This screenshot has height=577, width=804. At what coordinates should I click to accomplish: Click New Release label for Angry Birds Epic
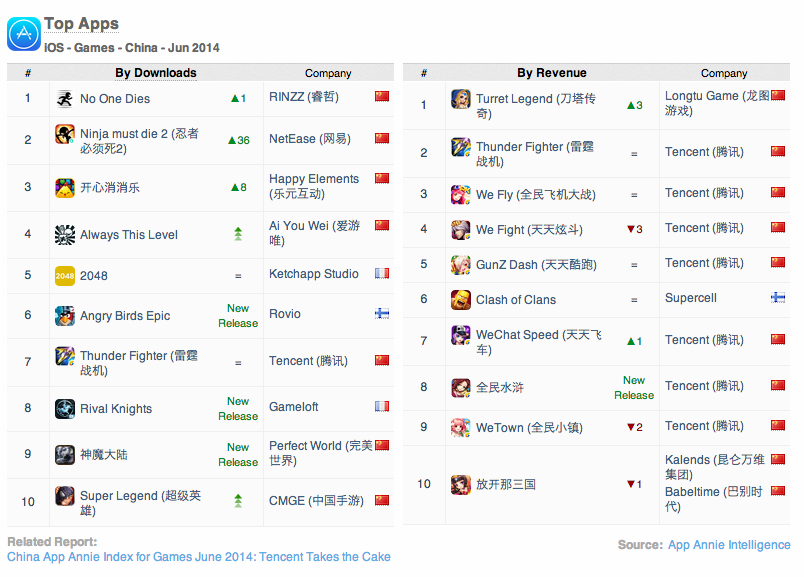(x=238, y=315)
